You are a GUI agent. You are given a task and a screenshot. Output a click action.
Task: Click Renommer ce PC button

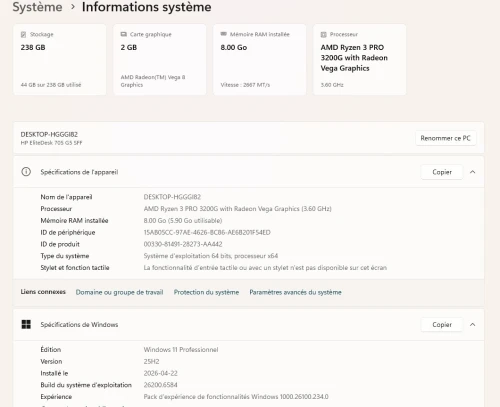coord(445,138)
